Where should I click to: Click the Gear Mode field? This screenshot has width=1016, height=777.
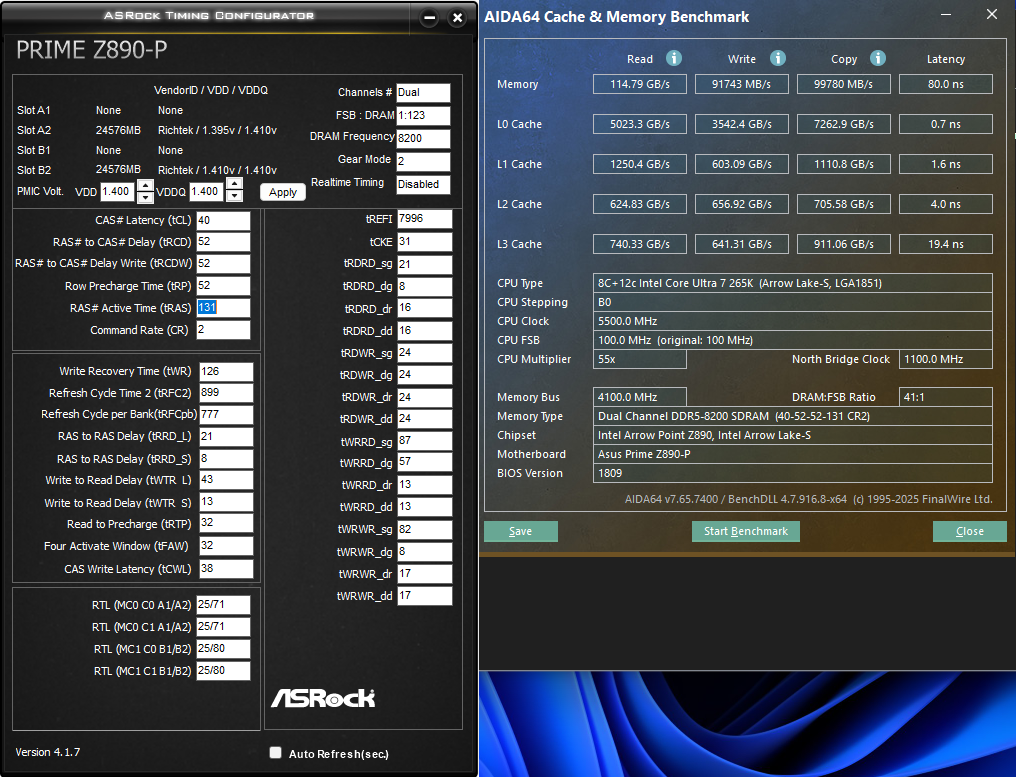(423, 161)
